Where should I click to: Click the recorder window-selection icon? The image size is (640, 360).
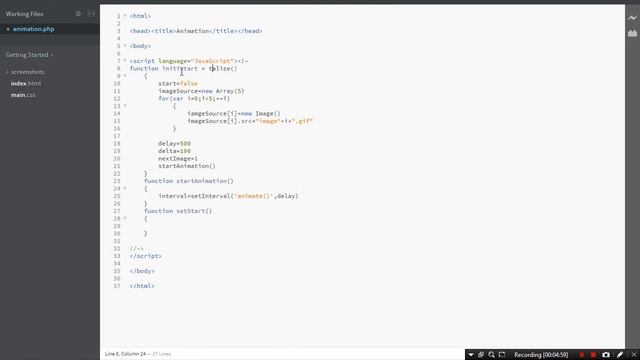[481, 355]
